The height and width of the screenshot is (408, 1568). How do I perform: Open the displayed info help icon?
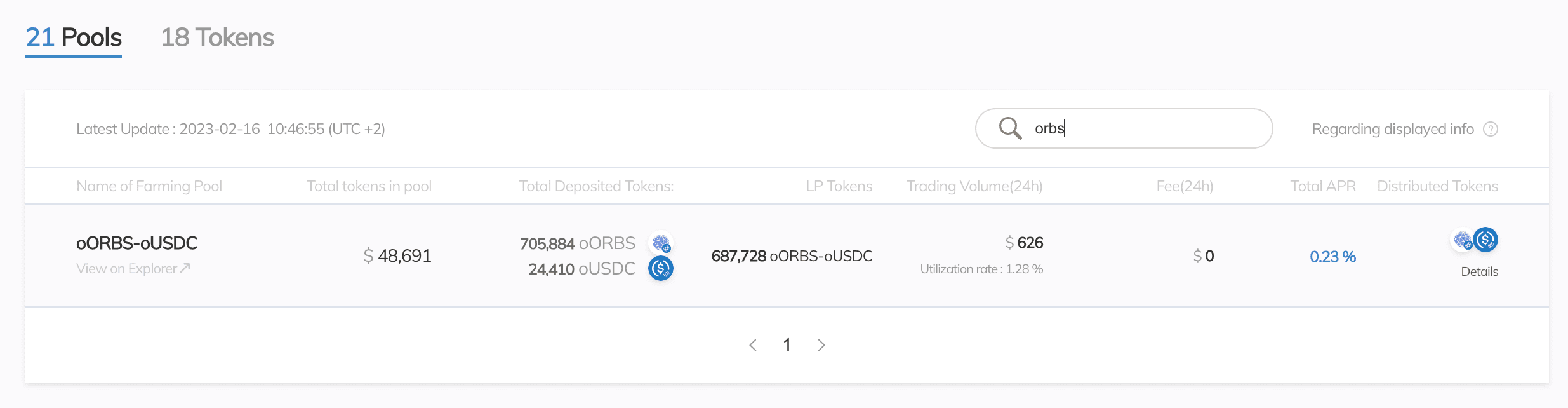click(x=1491, y=129)
